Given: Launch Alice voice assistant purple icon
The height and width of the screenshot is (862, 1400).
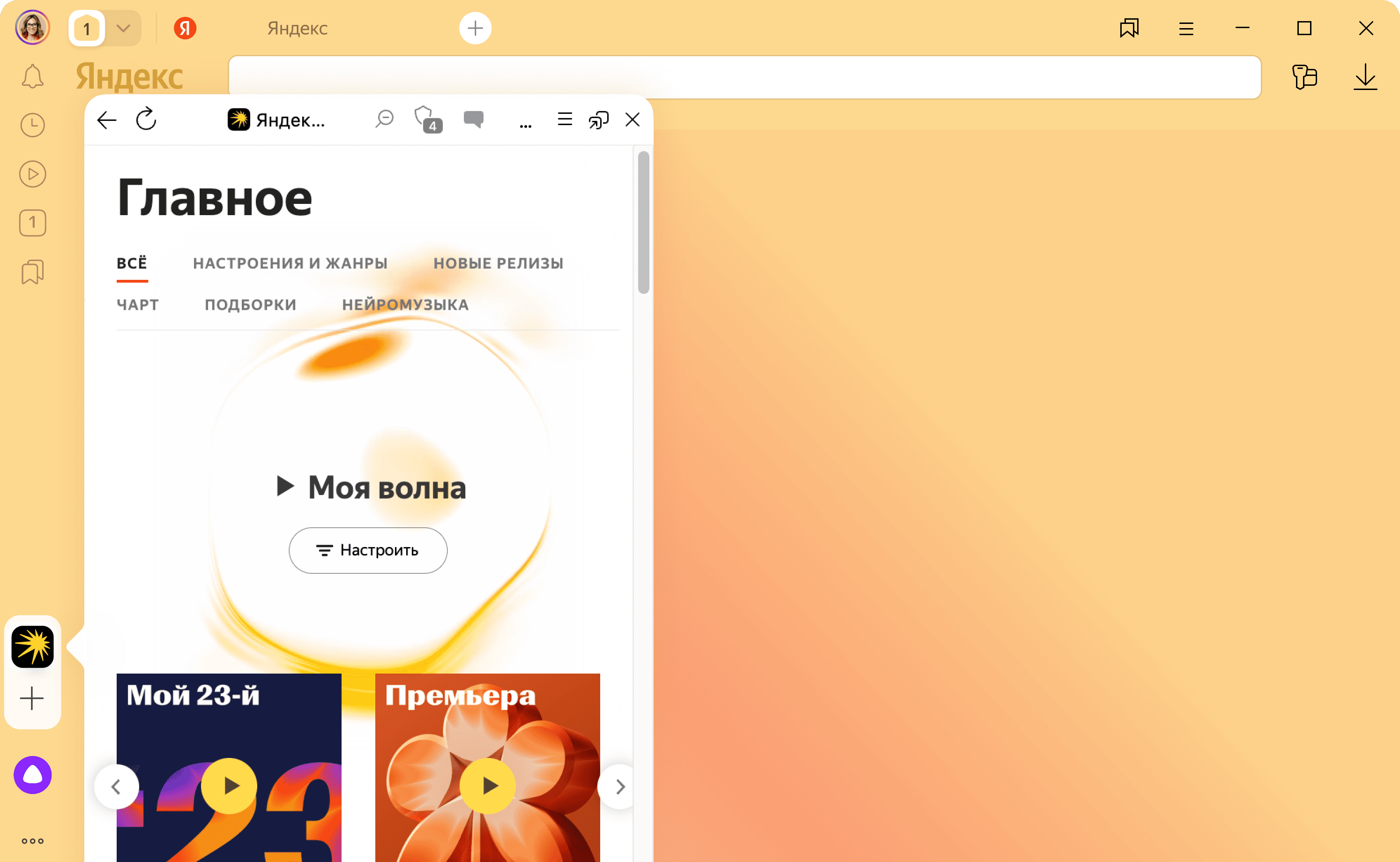Looking at the screenshot, I should click(32, 775).
